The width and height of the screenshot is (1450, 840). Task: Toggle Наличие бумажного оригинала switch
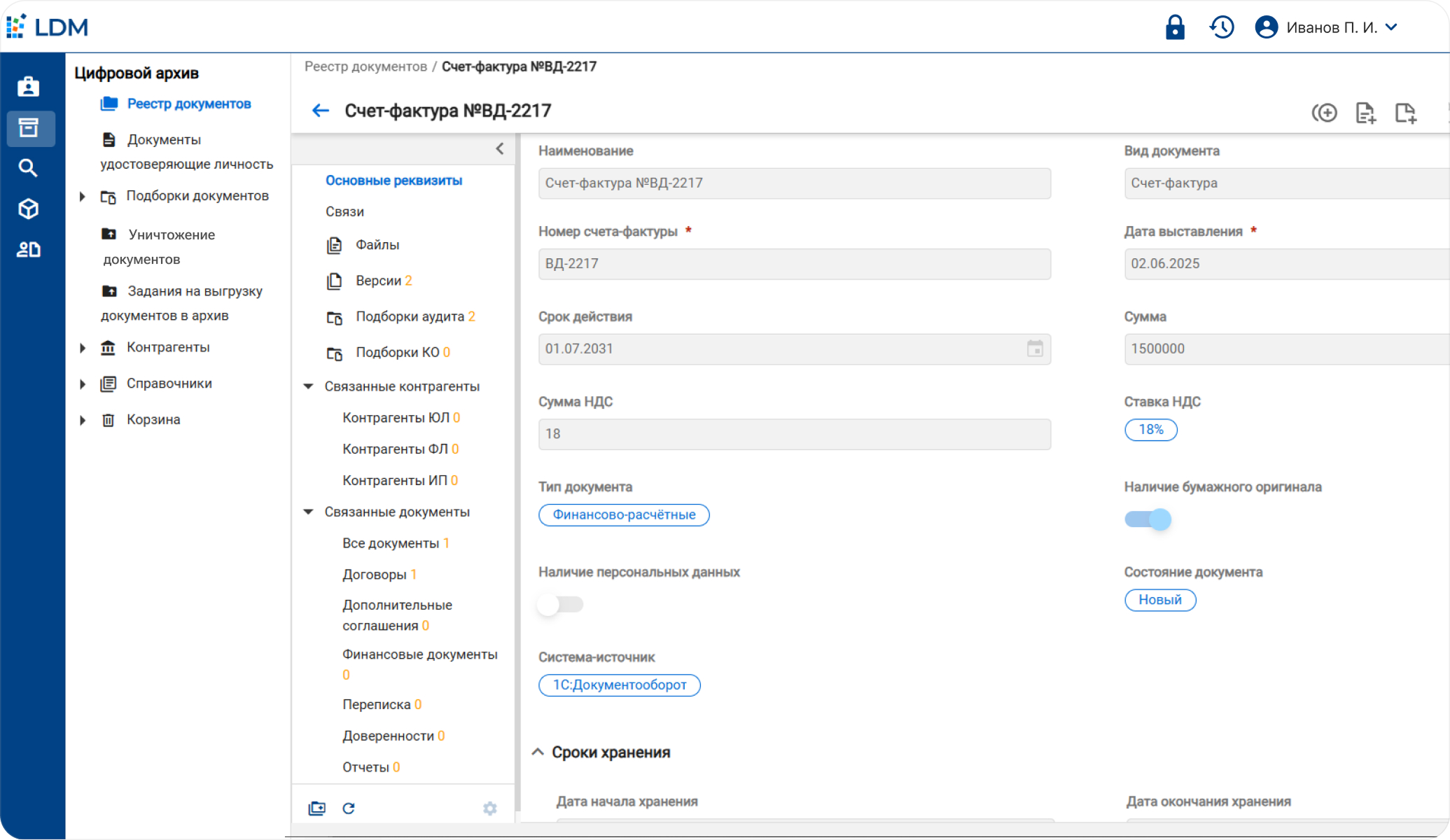[x=1148, y=519]
